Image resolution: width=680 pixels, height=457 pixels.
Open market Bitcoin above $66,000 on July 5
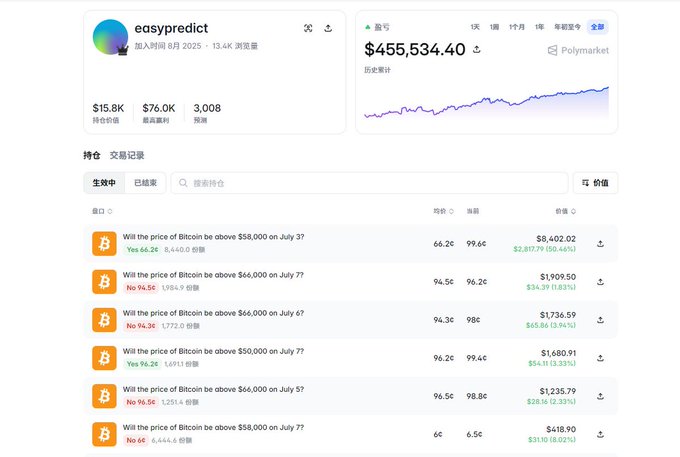(213, 389)
